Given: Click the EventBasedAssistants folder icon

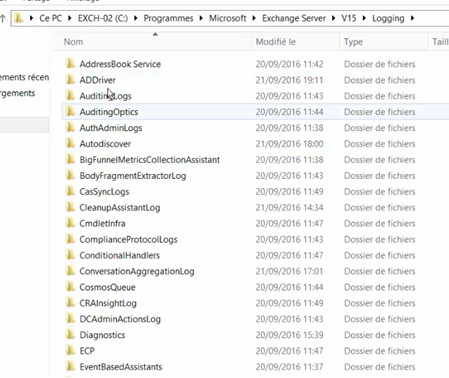Looking at the screenshot, I should (70, 366).
